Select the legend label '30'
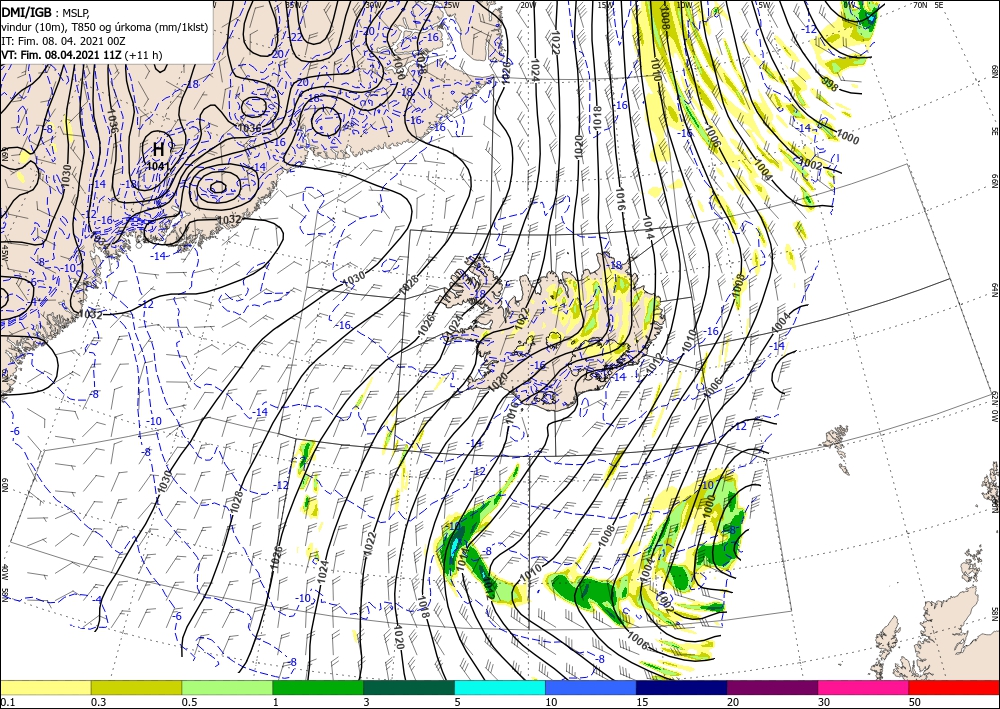The height and width of the screenshot is (709, 1000). [x=824, y=702]
